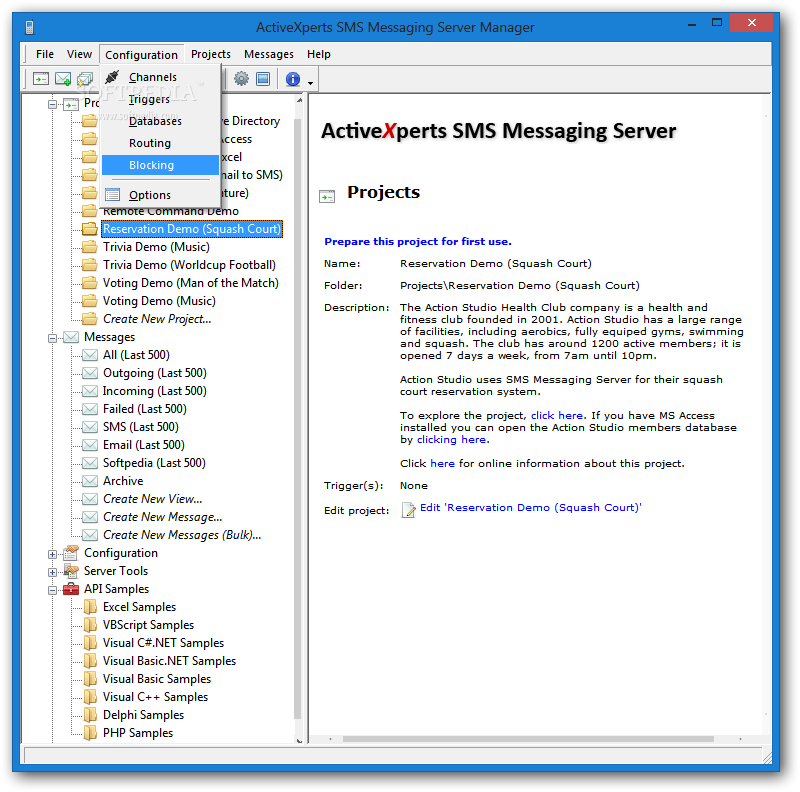Open settings via the gear toolbar icon
The height and width of the screenshot is (792, 800).
241,79
